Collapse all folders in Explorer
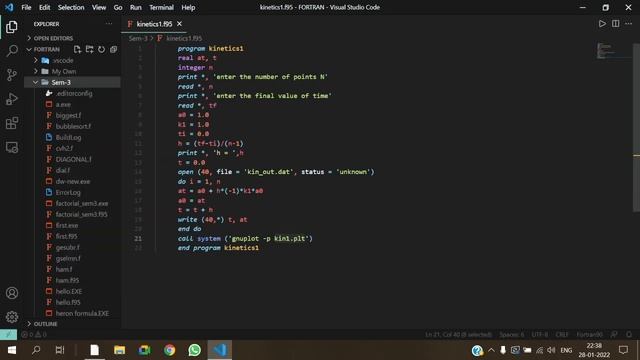640x360 pixels. click(x=113, y=49)
